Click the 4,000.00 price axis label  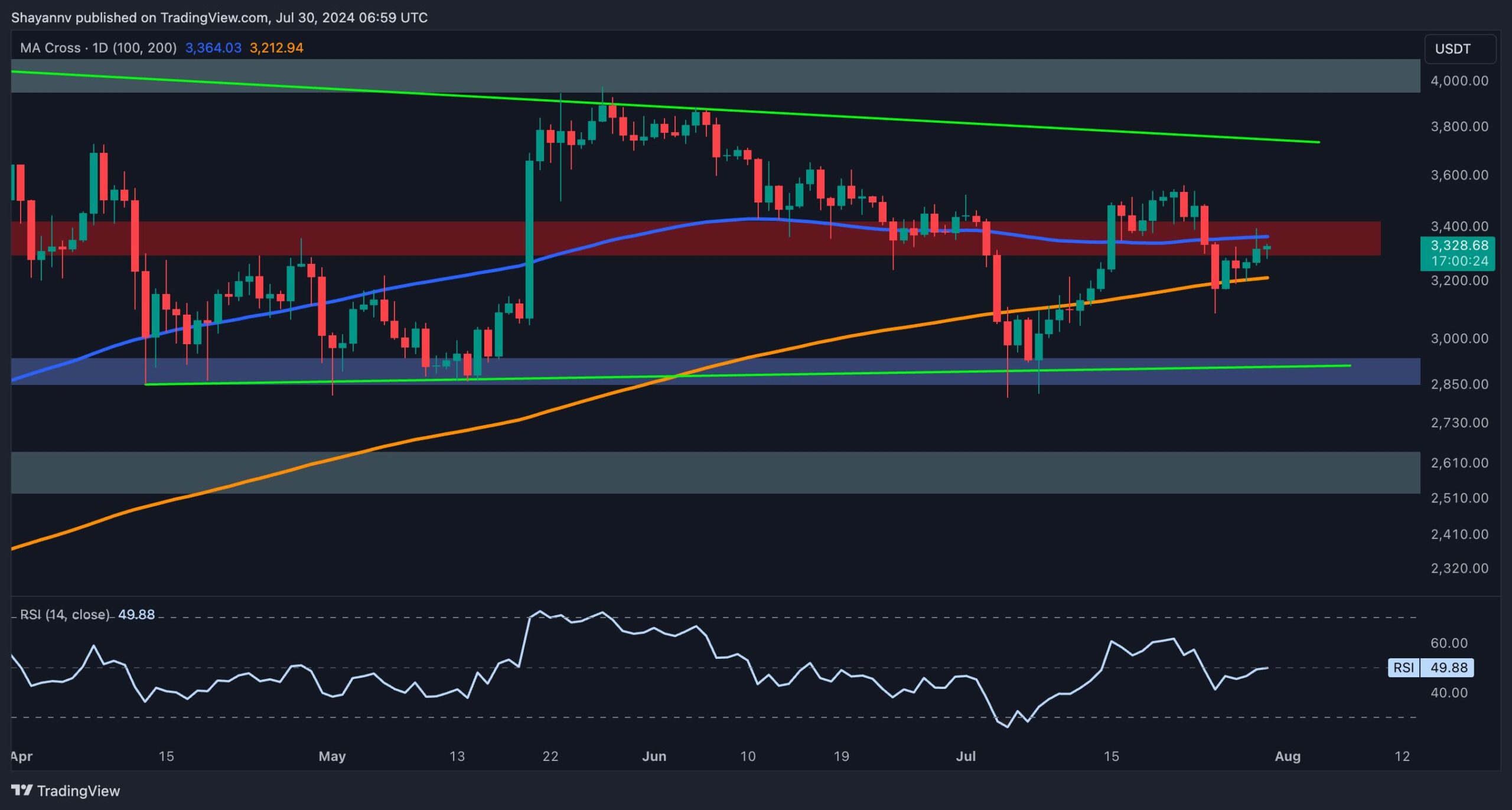click(x=1459, y=81)
